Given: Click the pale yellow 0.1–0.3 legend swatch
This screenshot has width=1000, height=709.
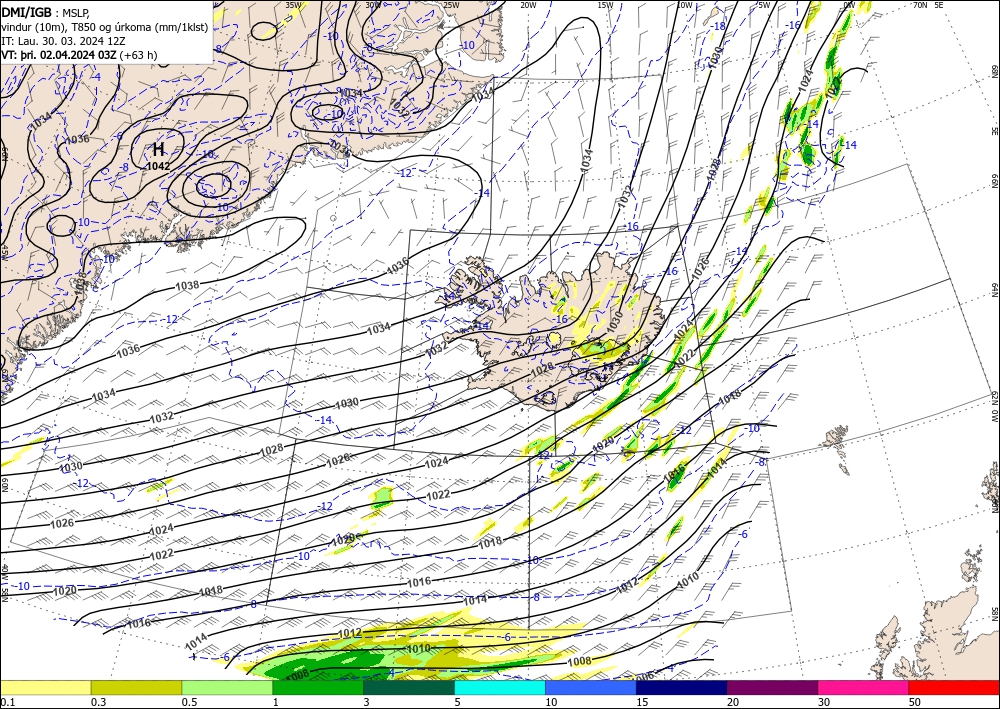Looking at the screenshot, I should click(x=45, y=687).
